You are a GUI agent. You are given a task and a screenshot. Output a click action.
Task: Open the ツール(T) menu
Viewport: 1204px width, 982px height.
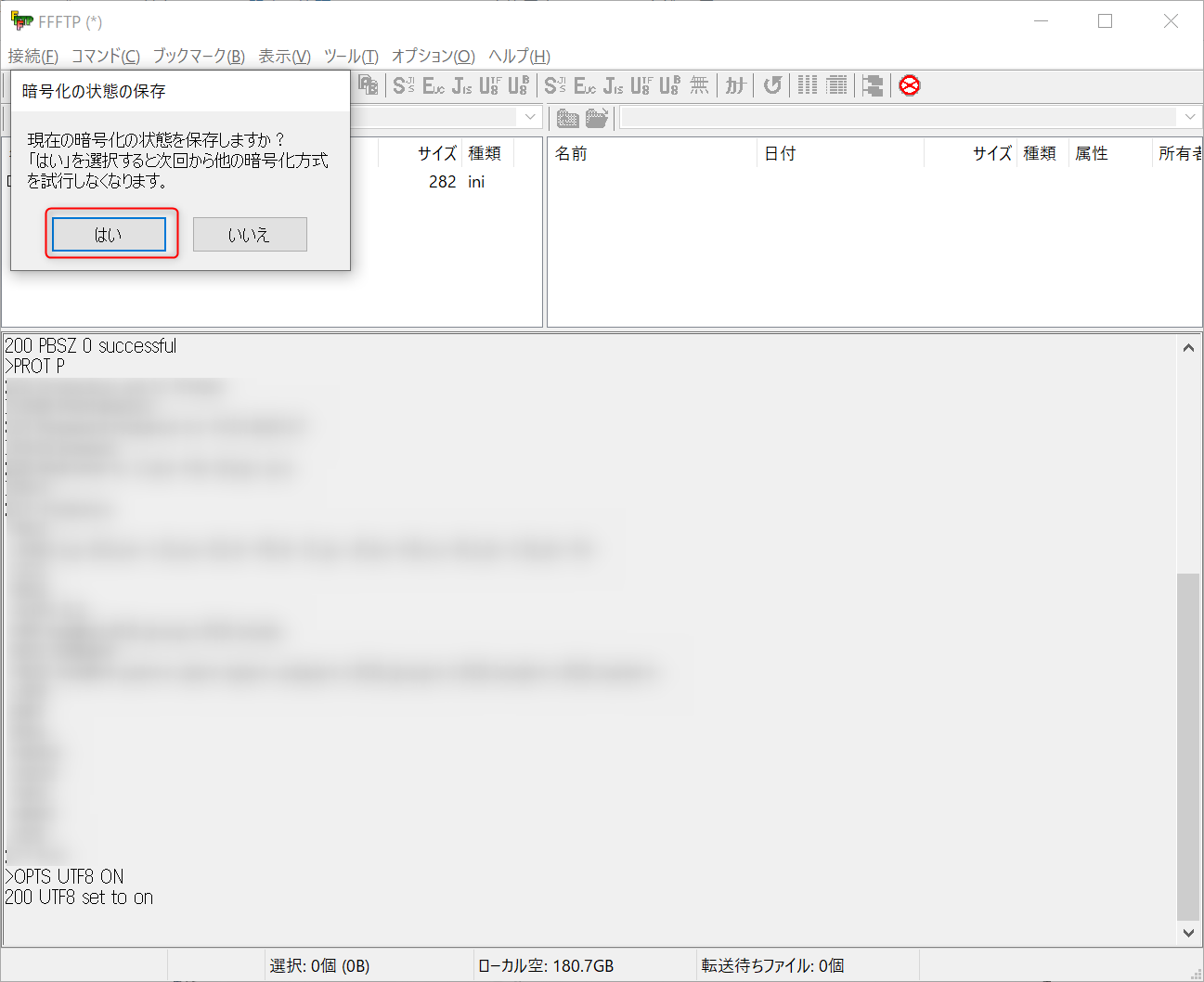(x=351, y=57)
